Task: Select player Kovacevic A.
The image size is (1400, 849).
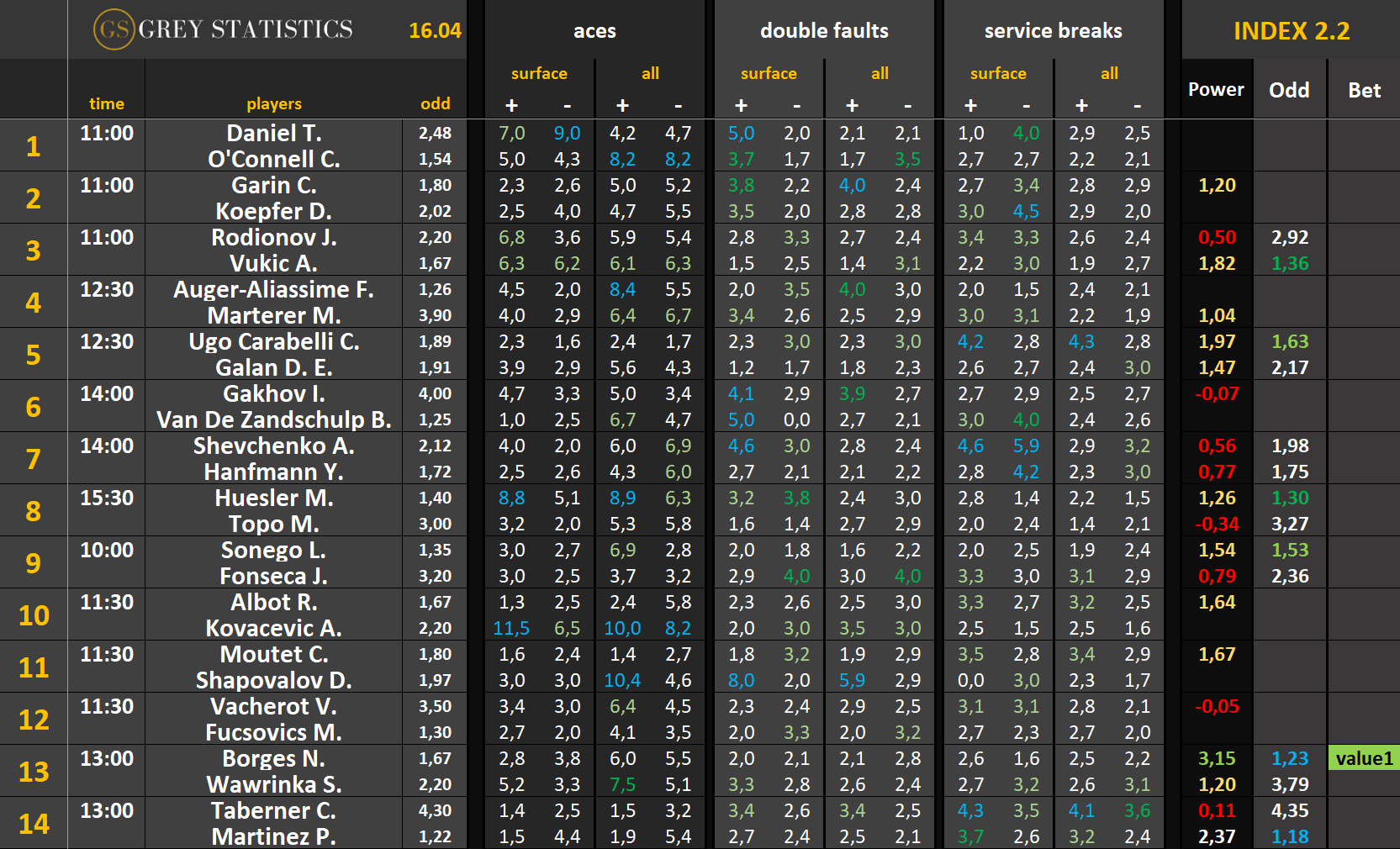Action: click(274, 628)
